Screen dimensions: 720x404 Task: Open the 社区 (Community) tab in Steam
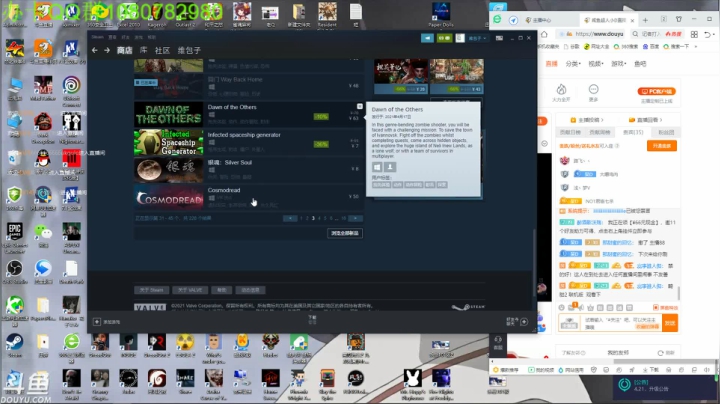point(162,50)
